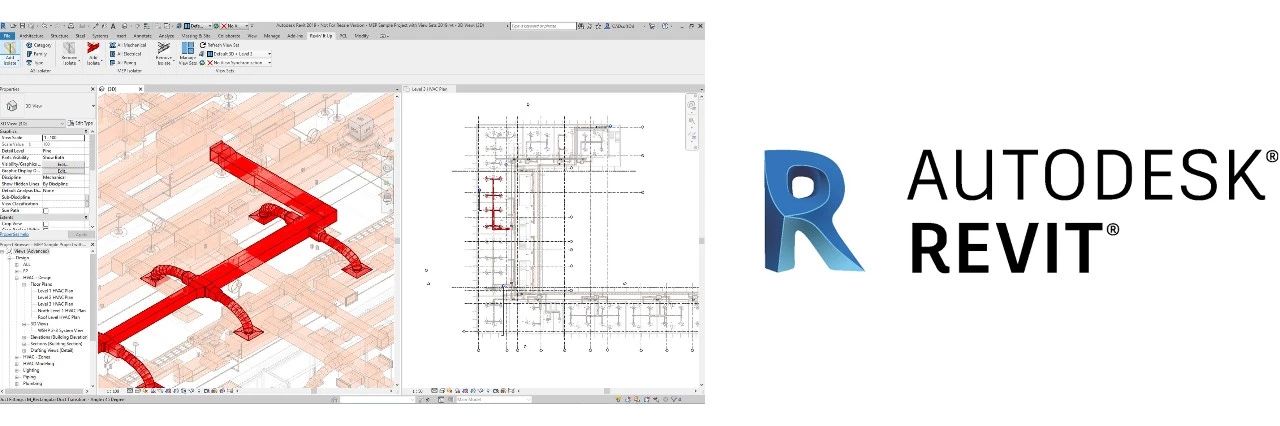Switch to the Architecture ribbon tab

click(x=31, y=36)
